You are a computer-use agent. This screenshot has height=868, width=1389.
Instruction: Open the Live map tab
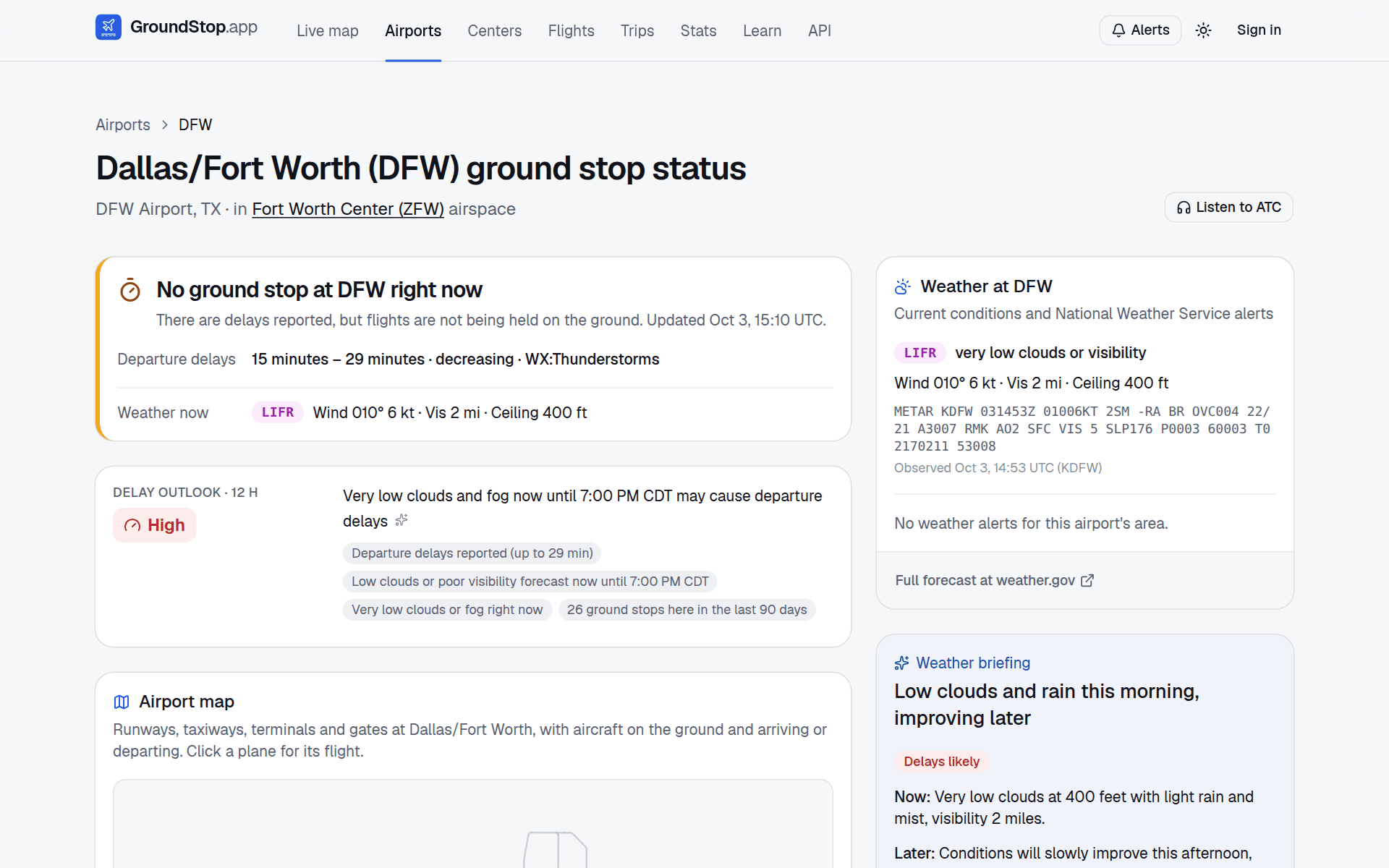(328, 30)
